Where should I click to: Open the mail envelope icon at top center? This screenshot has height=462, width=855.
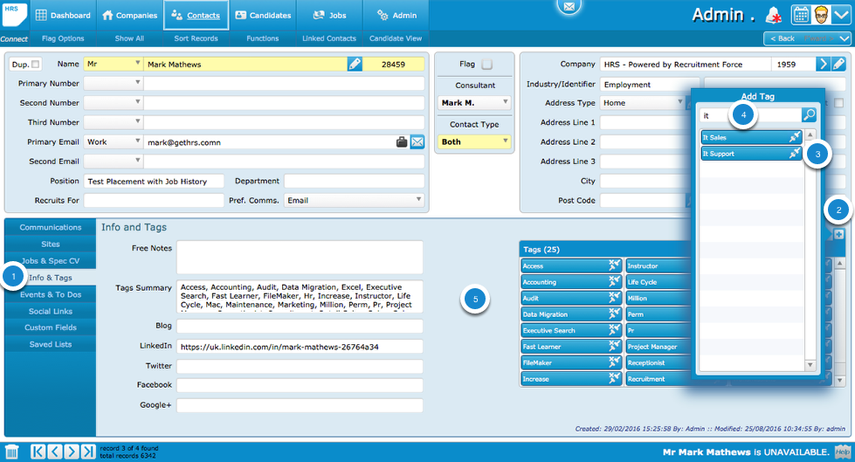[569, 7]
